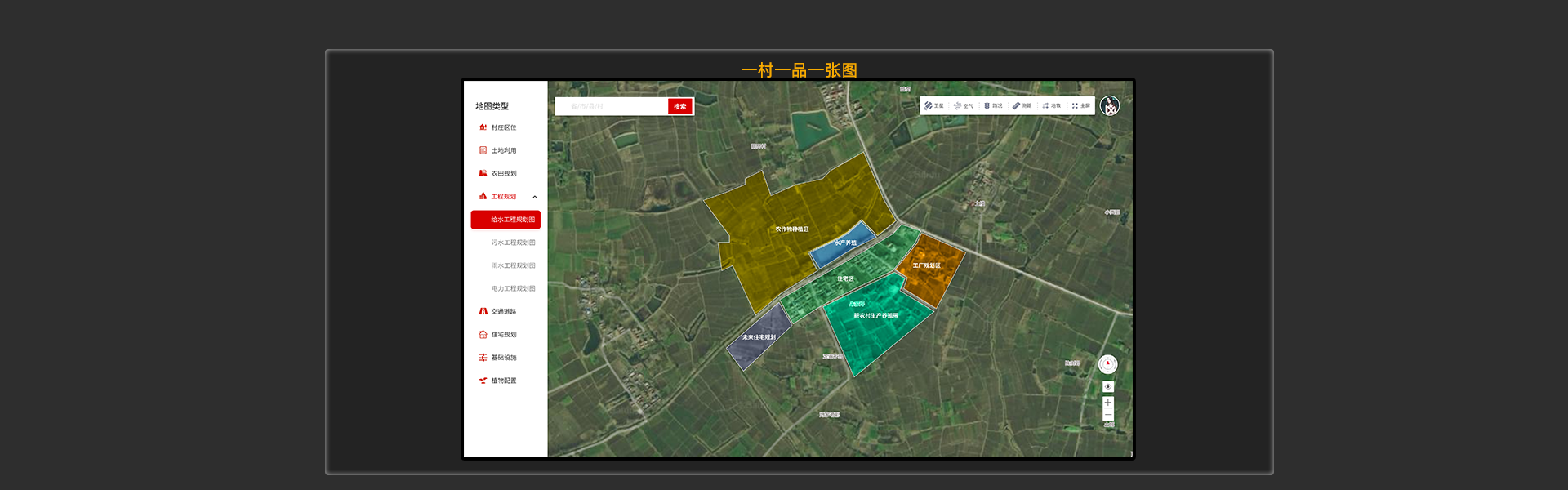This screenshot has width=1568, height=490.
Task: Click the 交通道路 road icon
Action: [483, 311]
